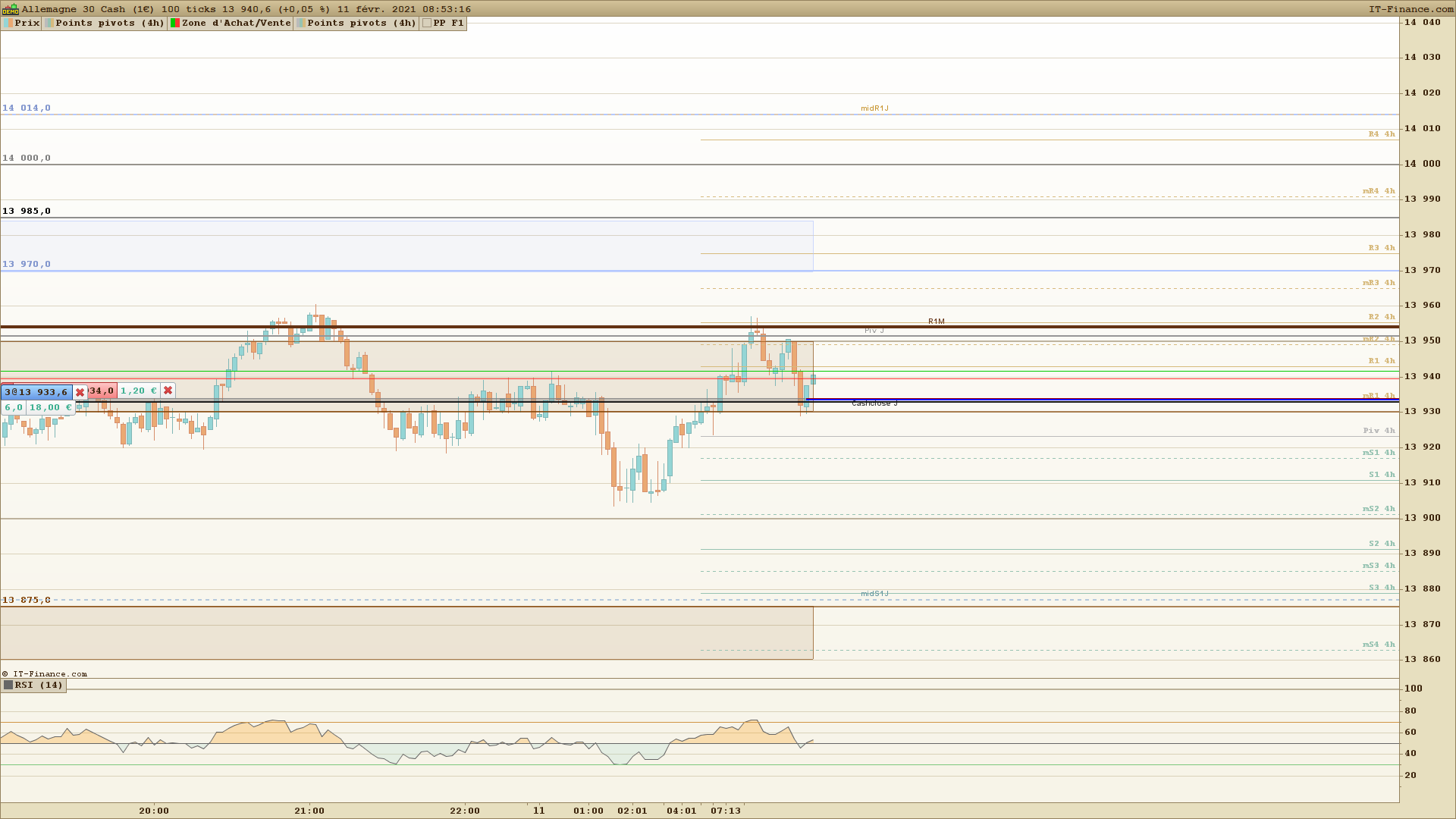Image resolution: width=1456 pixels, height=819 pixels.
Task: Click first Points pivots (4h) color icon
Action: [49, 23]
